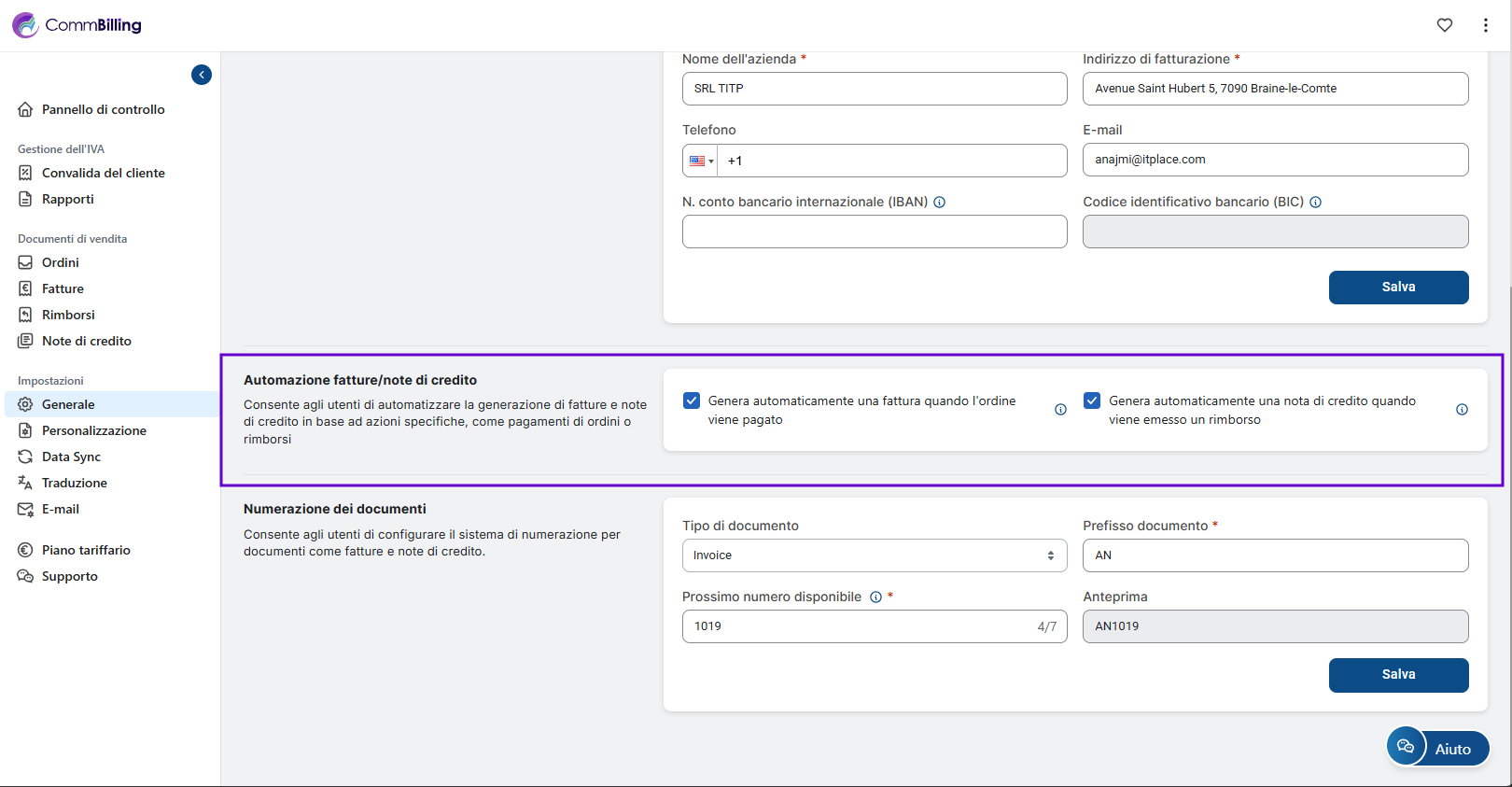Image resolution: width=1512 pixels, height=787 pixels.
Task: Open Personalizzazione settings page
Action: (93, 430)
